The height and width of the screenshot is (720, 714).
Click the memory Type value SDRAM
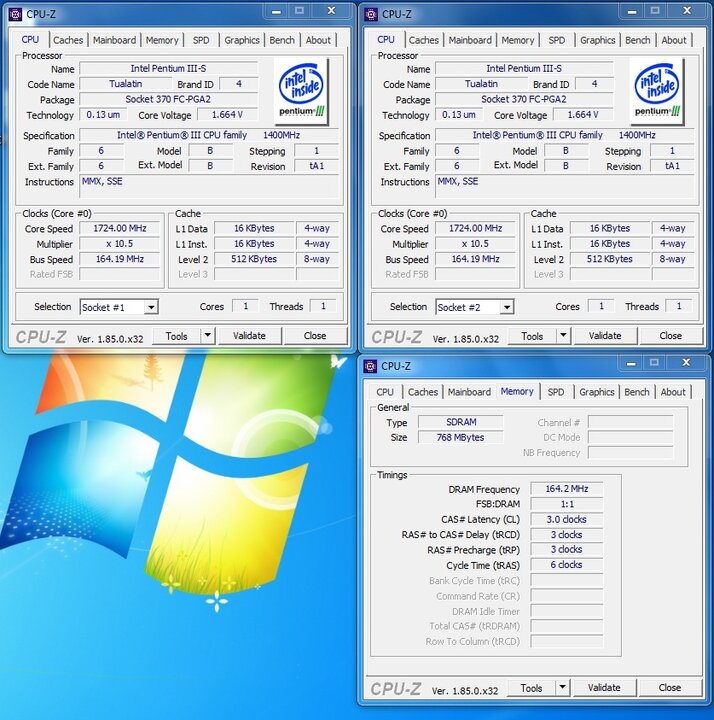click(461, 422)
